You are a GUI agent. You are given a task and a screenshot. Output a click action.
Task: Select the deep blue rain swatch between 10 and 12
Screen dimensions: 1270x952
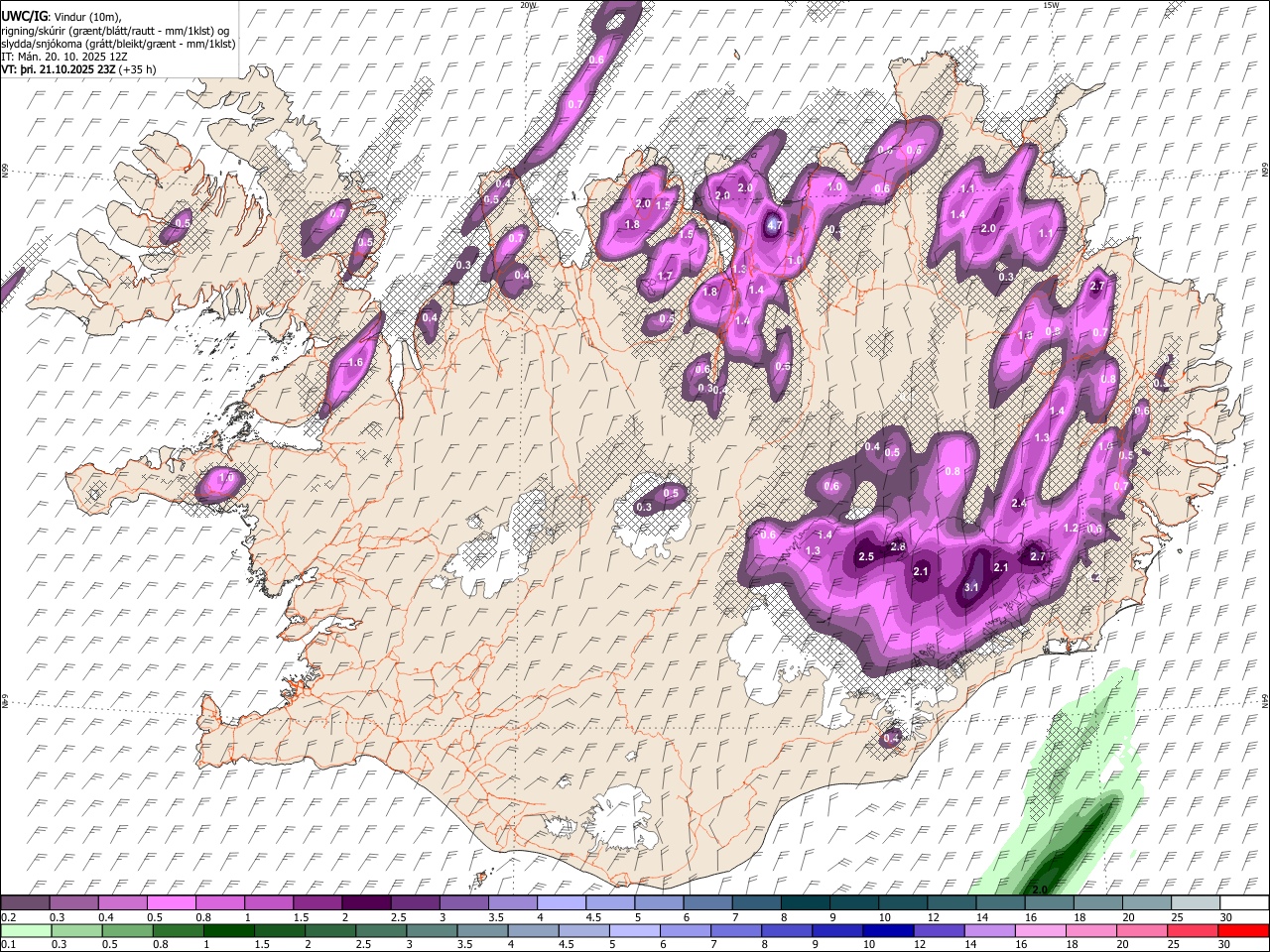click(x=888, y=930)
